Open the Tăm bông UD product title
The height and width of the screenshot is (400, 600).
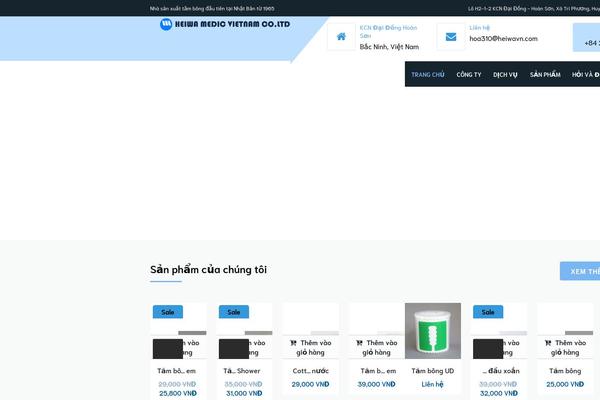(x=433, y=371)
